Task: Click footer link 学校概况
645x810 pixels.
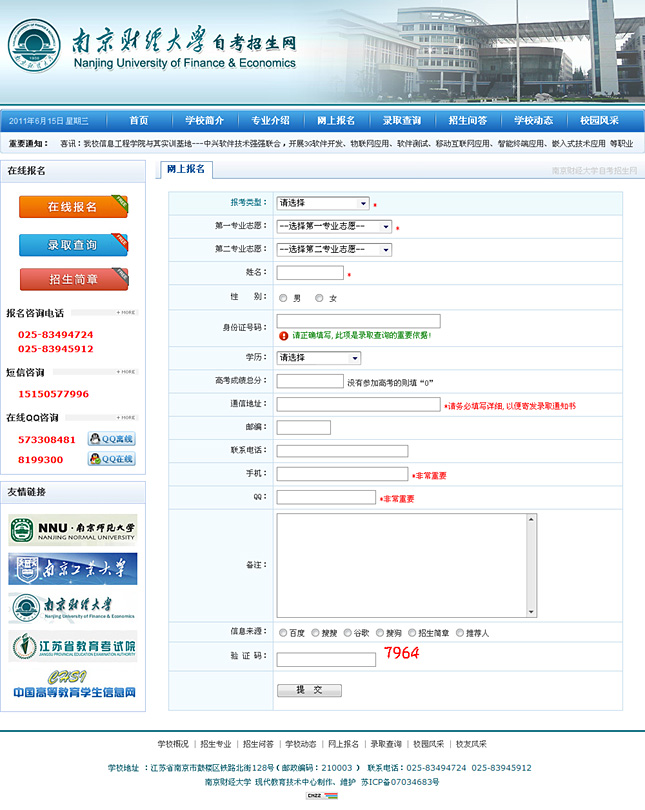Action: (173, 744)
